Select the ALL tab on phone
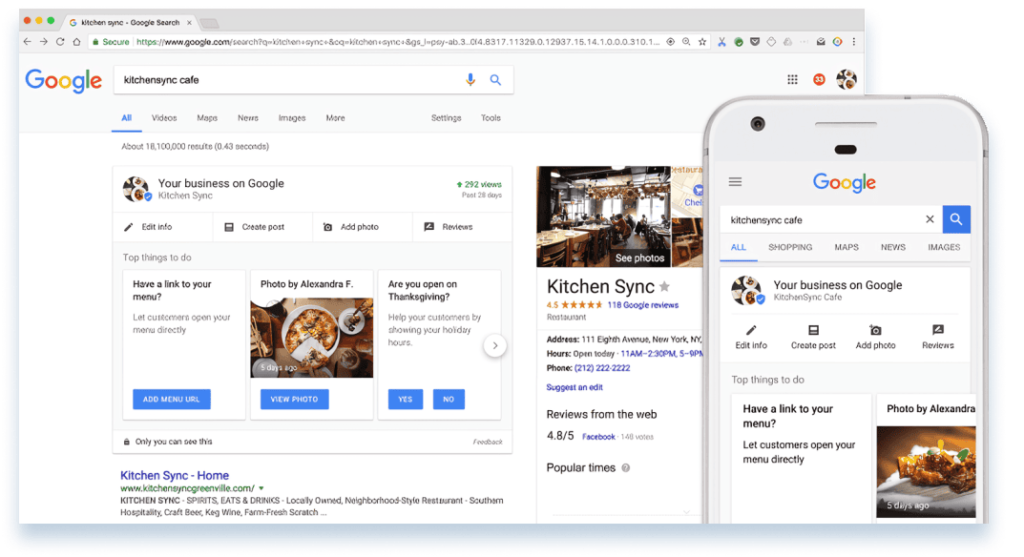The width and height of the screenshot is (1024, 557). tap(738, 247)
